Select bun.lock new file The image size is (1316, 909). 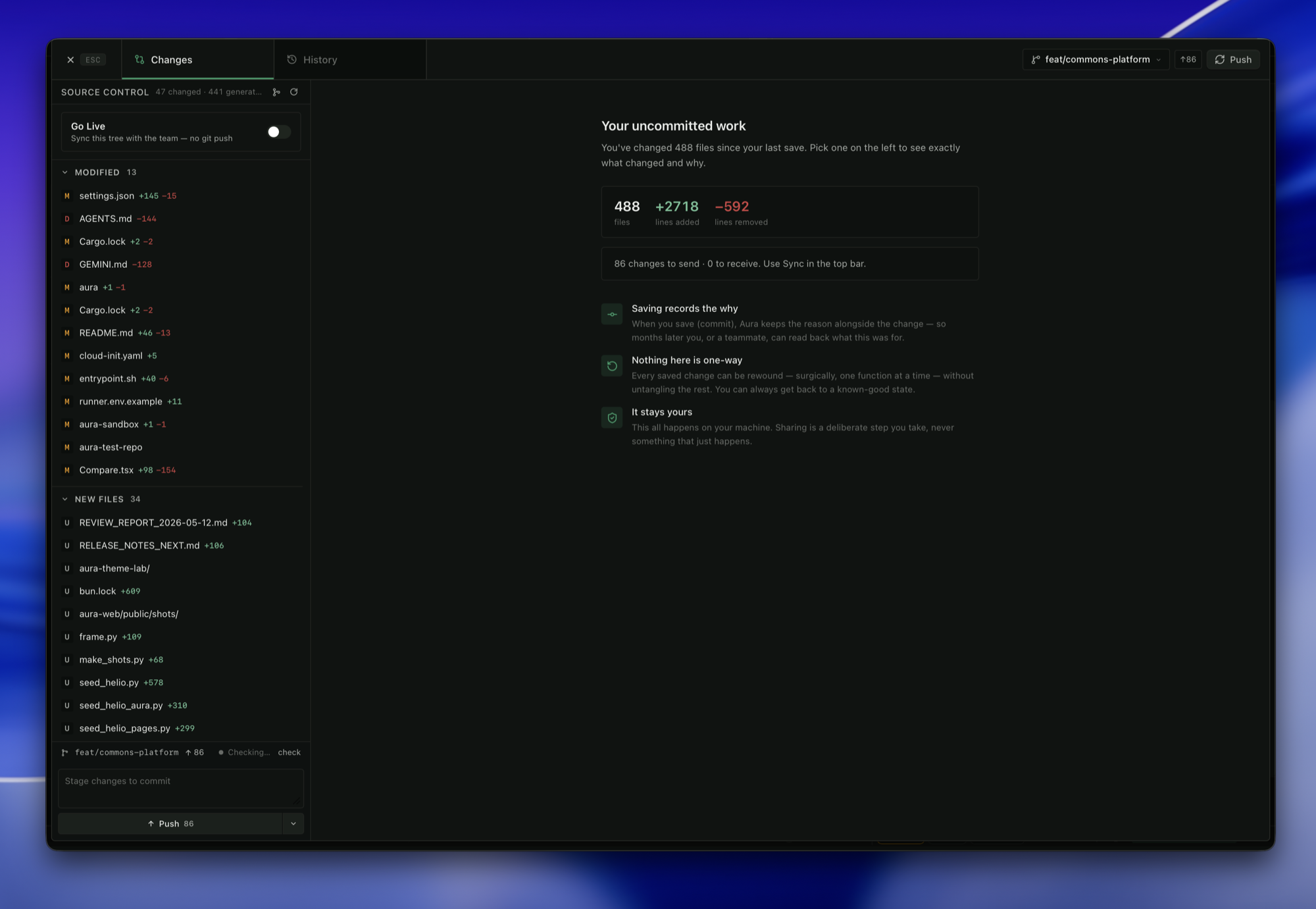coord(181,591)
